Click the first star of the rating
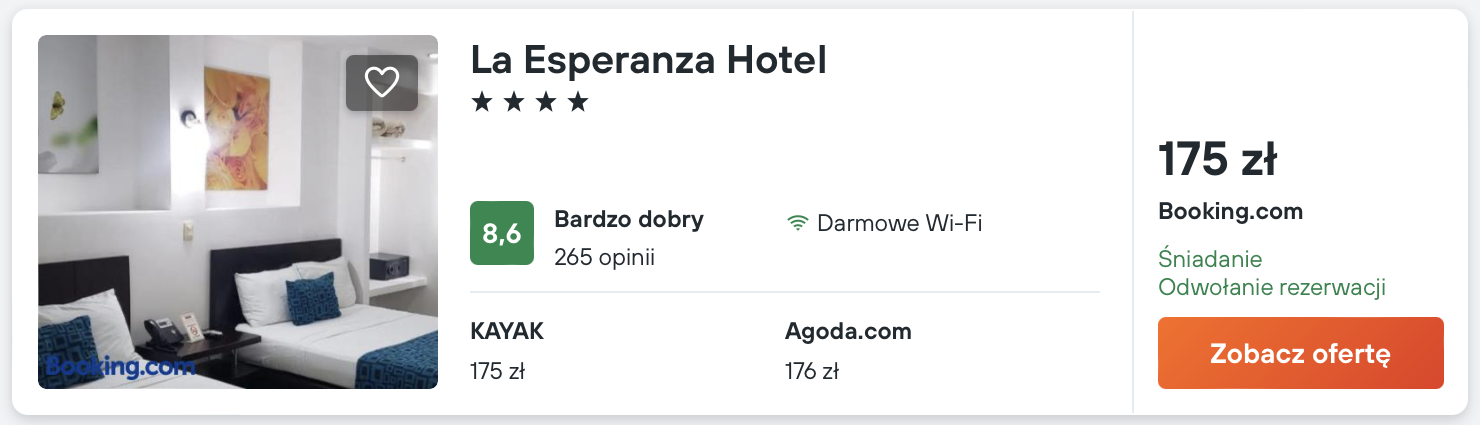1480x425 pixels. [482, 102]
